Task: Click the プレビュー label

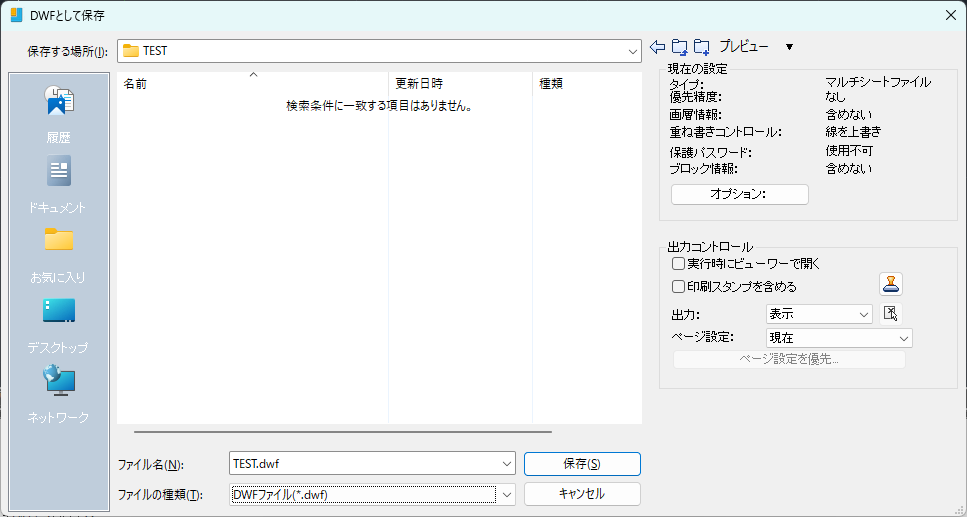Action: click(744, 46)
